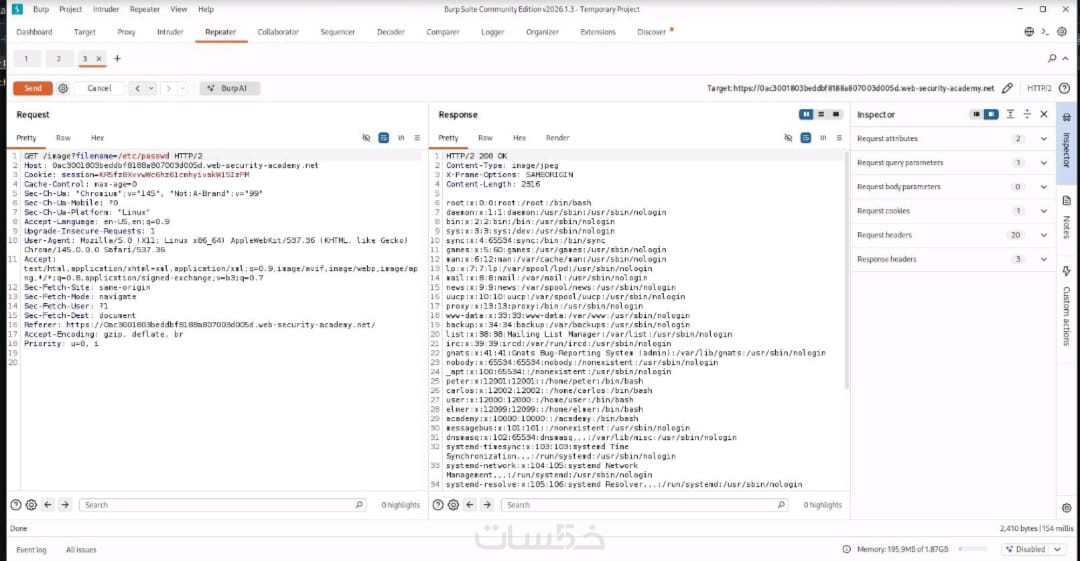Select top-bottom request/response layout
The image size is (1080, 561).
click(821, 114)
